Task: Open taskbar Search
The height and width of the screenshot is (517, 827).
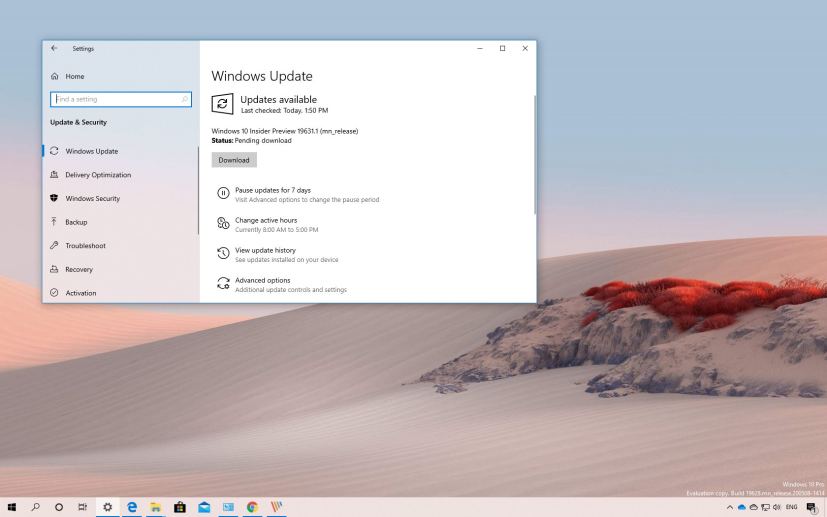Action: click(x=35, y=507)
